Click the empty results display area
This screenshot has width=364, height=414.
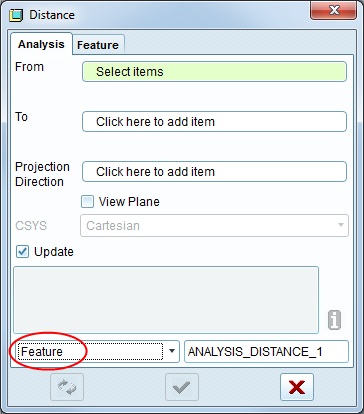click(x=166, y=300)
